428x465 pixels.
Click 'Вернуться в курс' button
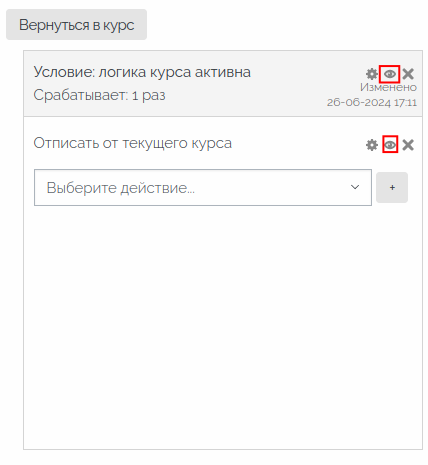[76, 25]
